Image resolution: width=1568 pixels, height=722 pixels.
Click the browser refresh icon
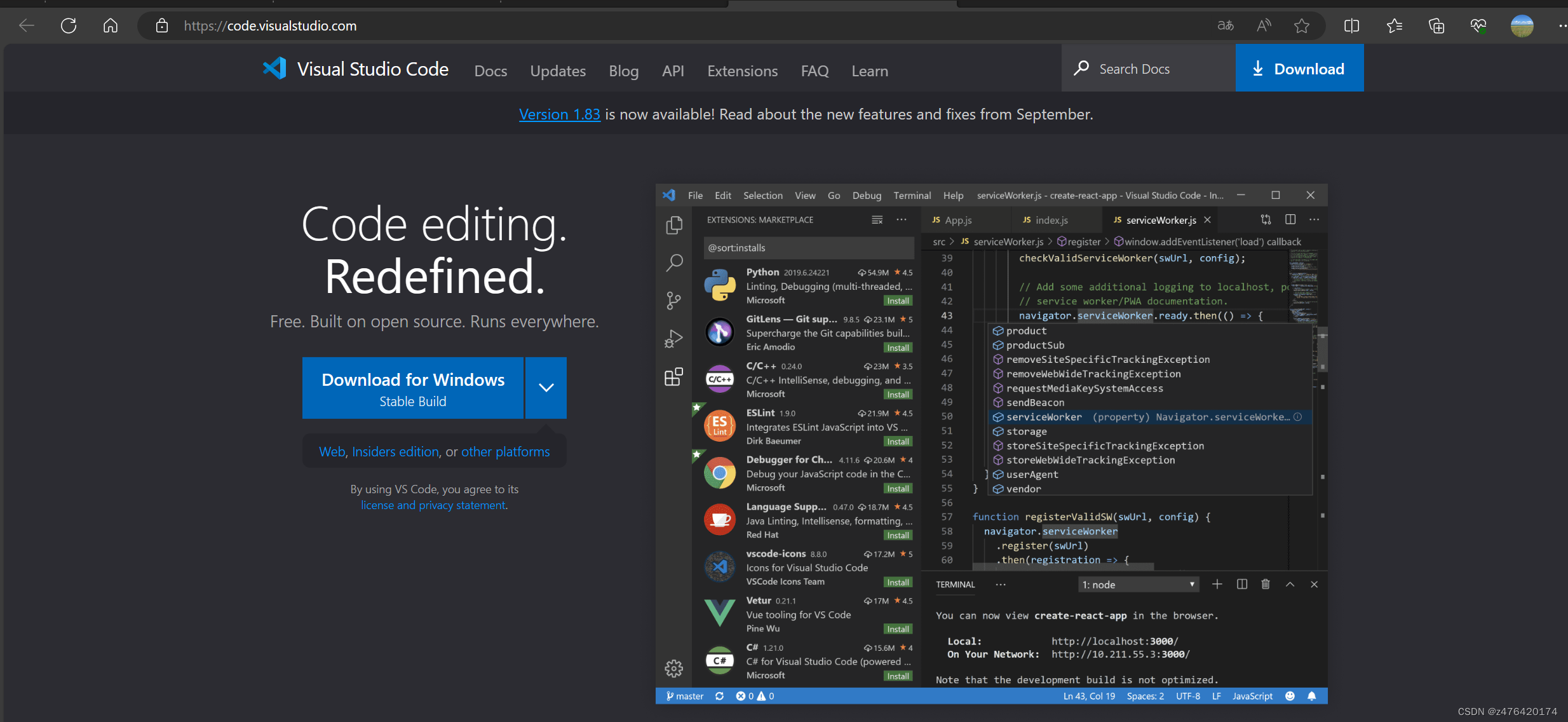coord(69,26)
